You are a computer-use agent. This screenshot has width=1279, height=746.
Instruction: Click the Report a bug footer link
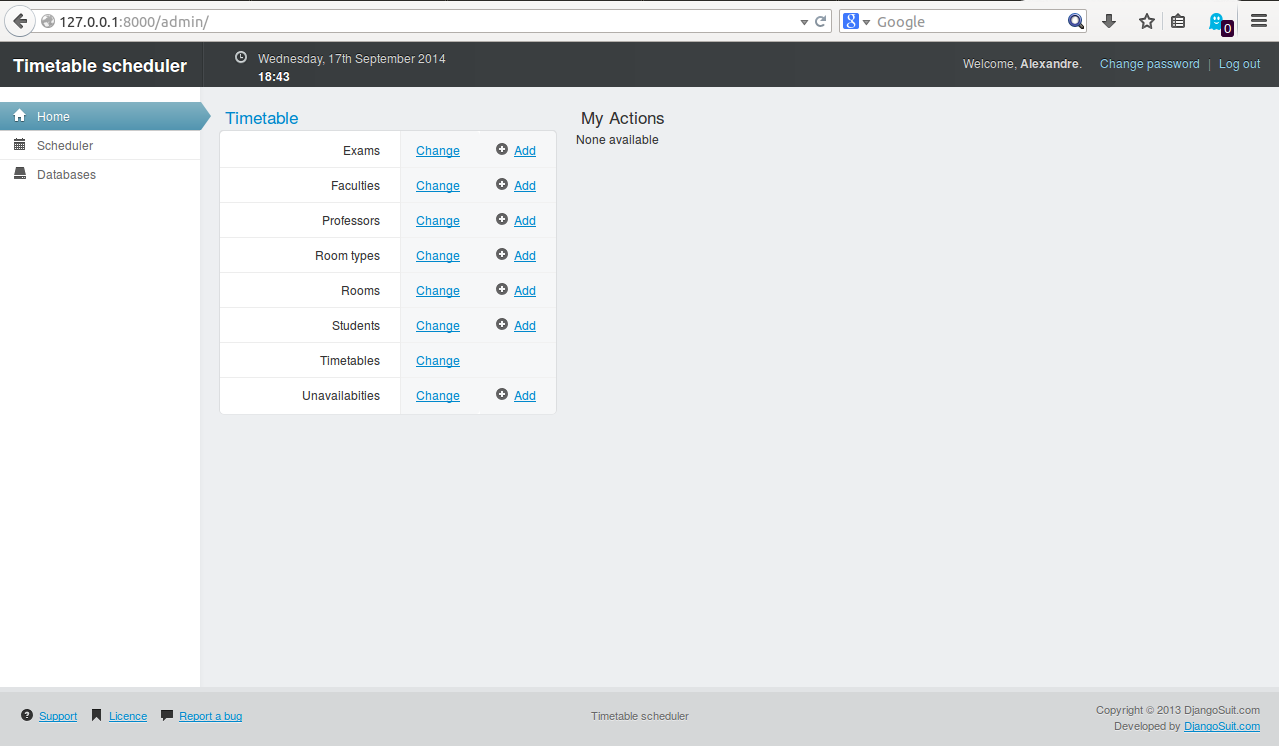tap(210, 716)
